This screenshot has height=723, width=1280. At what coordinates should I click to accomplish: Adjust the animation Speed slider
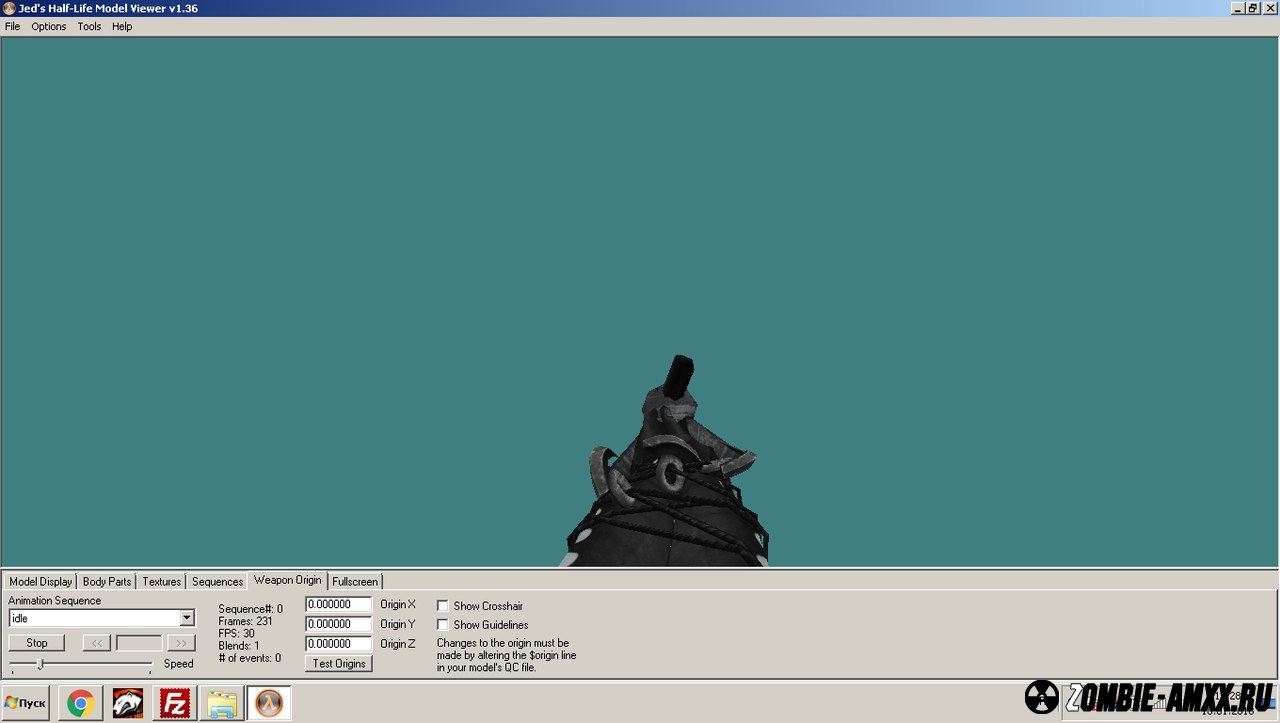tap(40, 664)
